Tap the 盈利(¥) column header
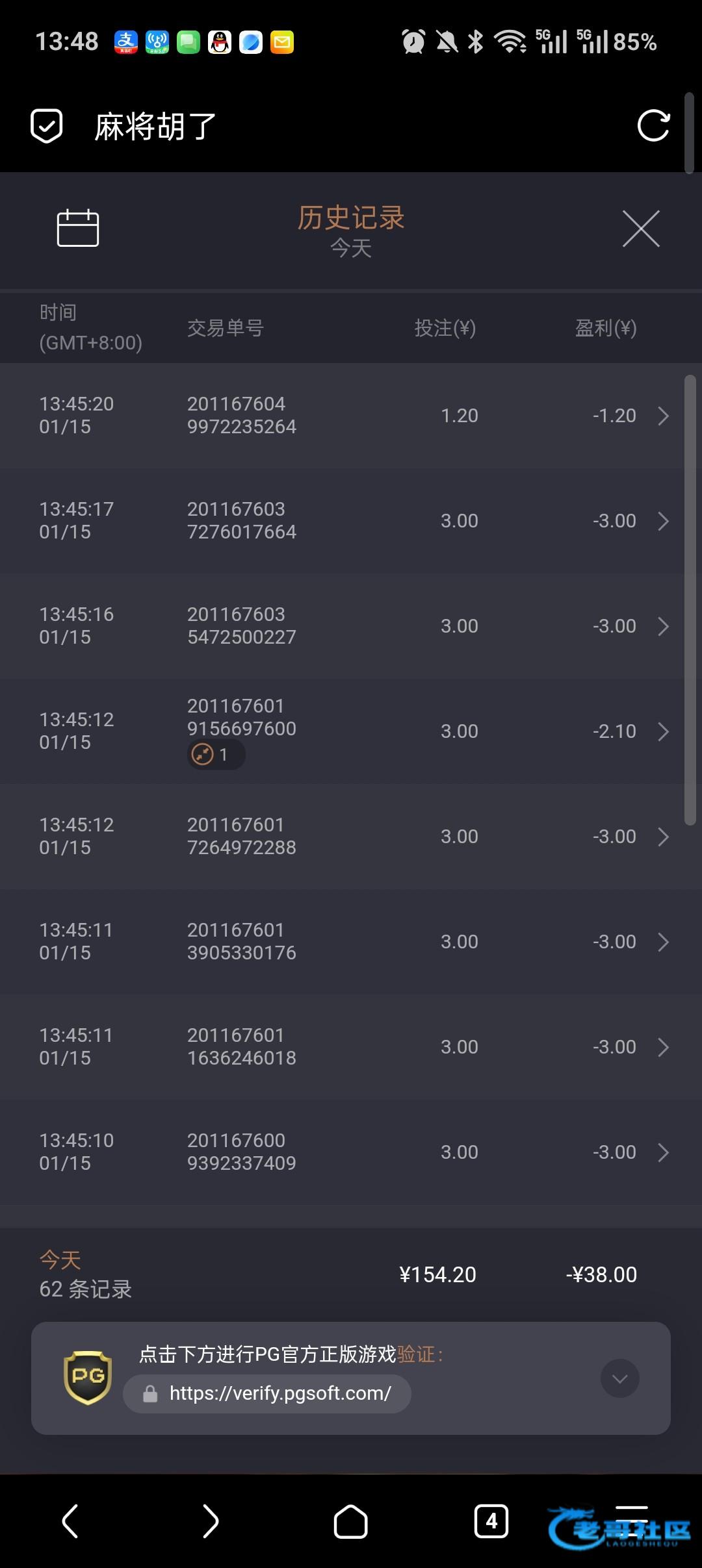702x1568 pixels. tap(605, 328)
